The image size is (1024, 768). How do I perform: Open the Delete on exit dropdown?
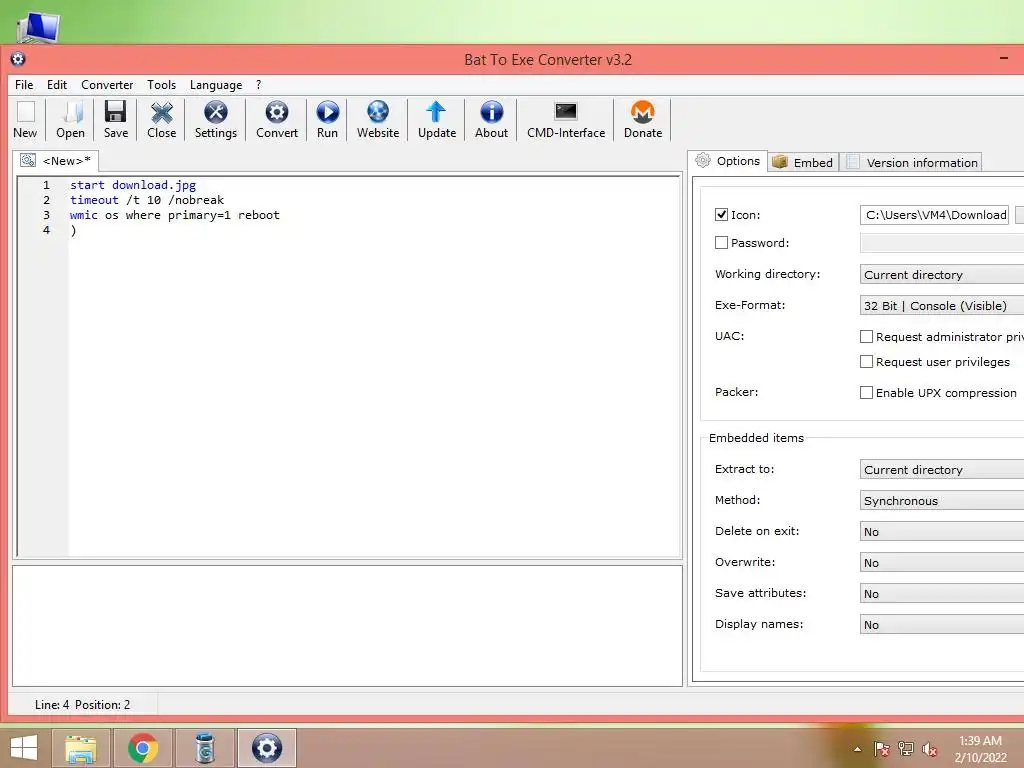(942, 532)
